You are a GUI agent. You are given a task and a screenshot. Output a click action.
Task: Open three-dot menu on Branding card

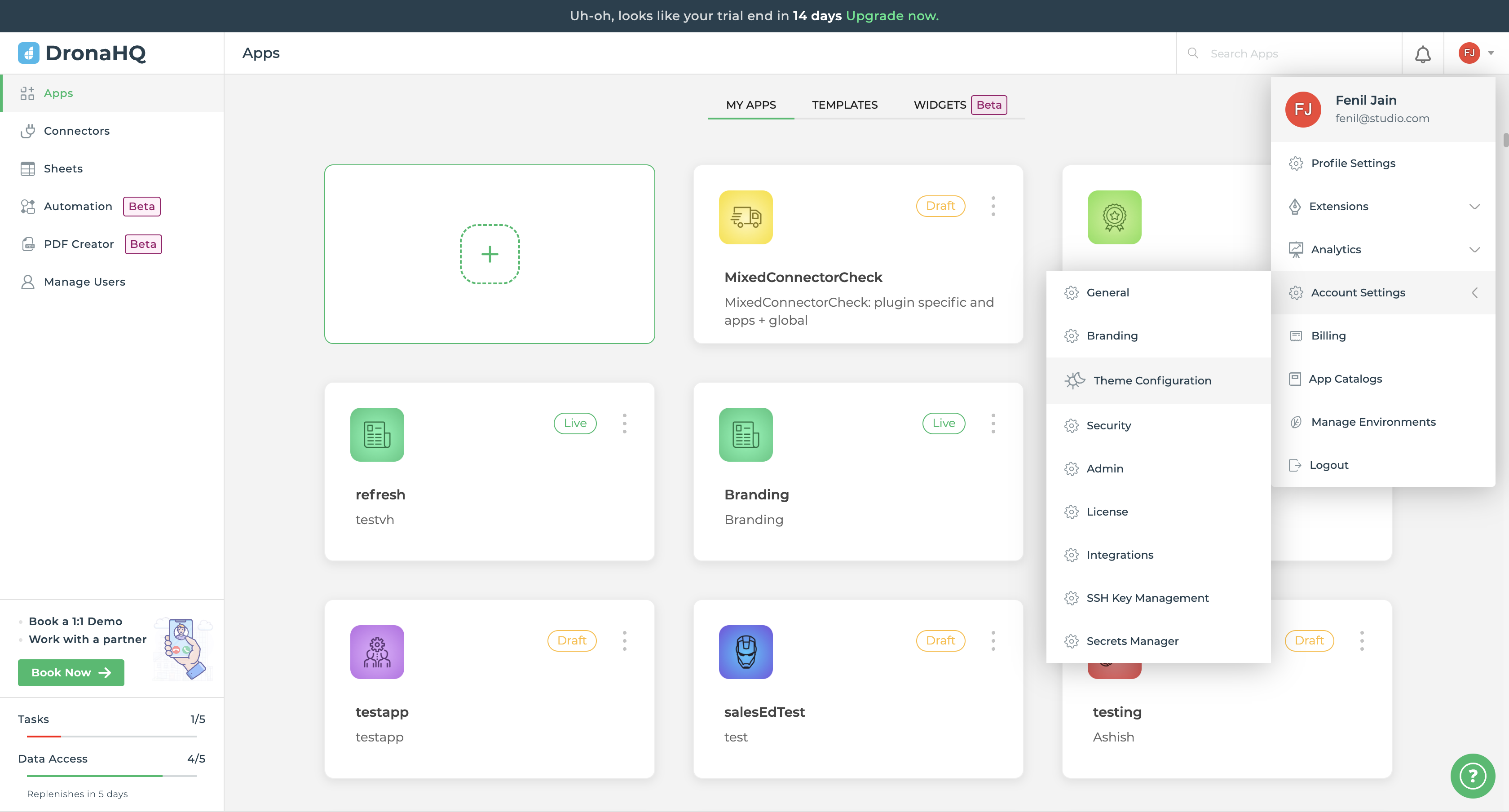pyautogui.click(x=993, y=424)
